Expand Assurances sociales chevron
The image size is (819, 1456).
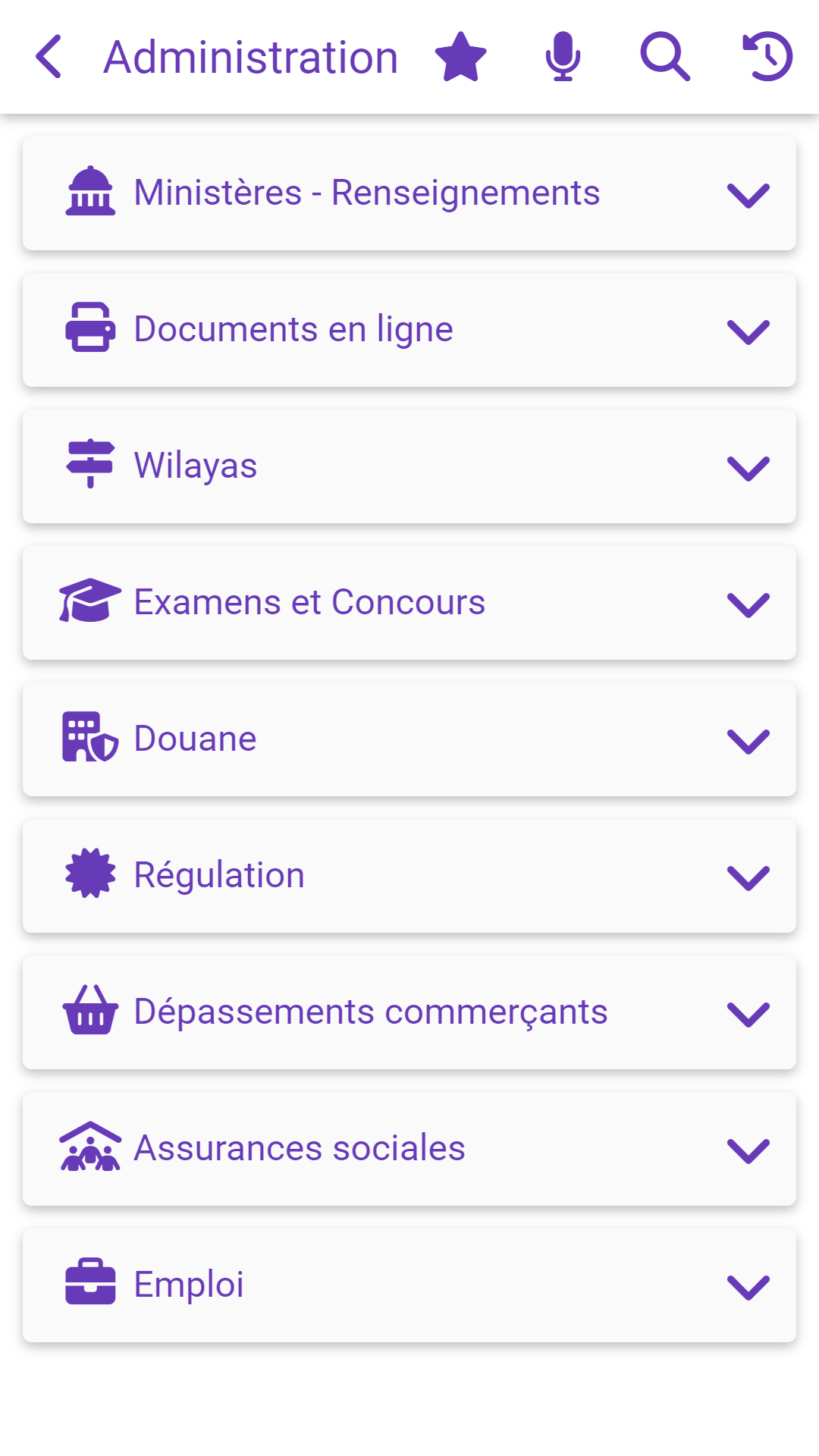[748, 1150]
